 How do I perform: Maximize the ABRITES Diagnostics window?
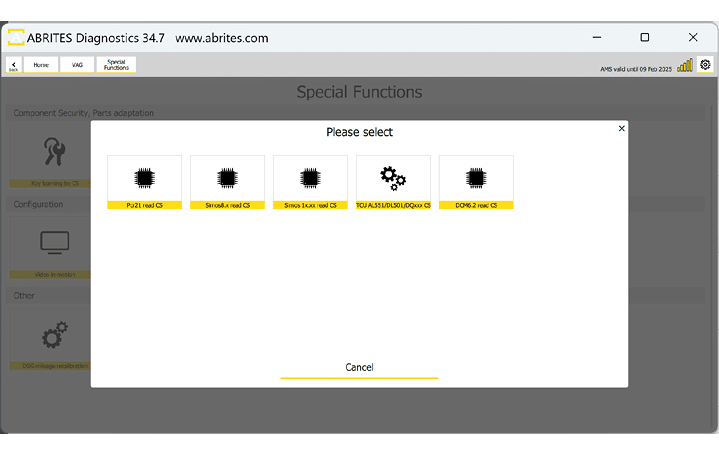tap(644, 38)
